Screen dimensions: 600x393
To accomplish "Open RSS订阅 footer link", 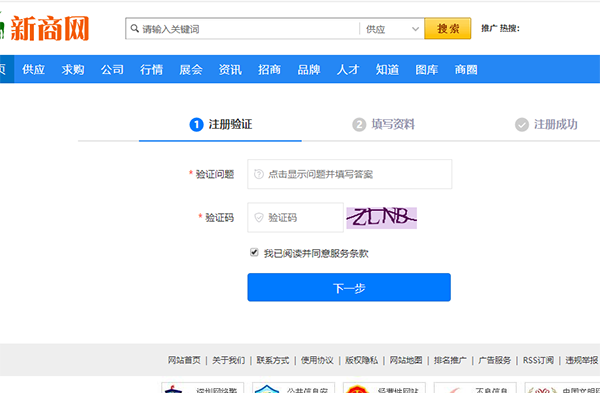I will click(x=538, y=360).
